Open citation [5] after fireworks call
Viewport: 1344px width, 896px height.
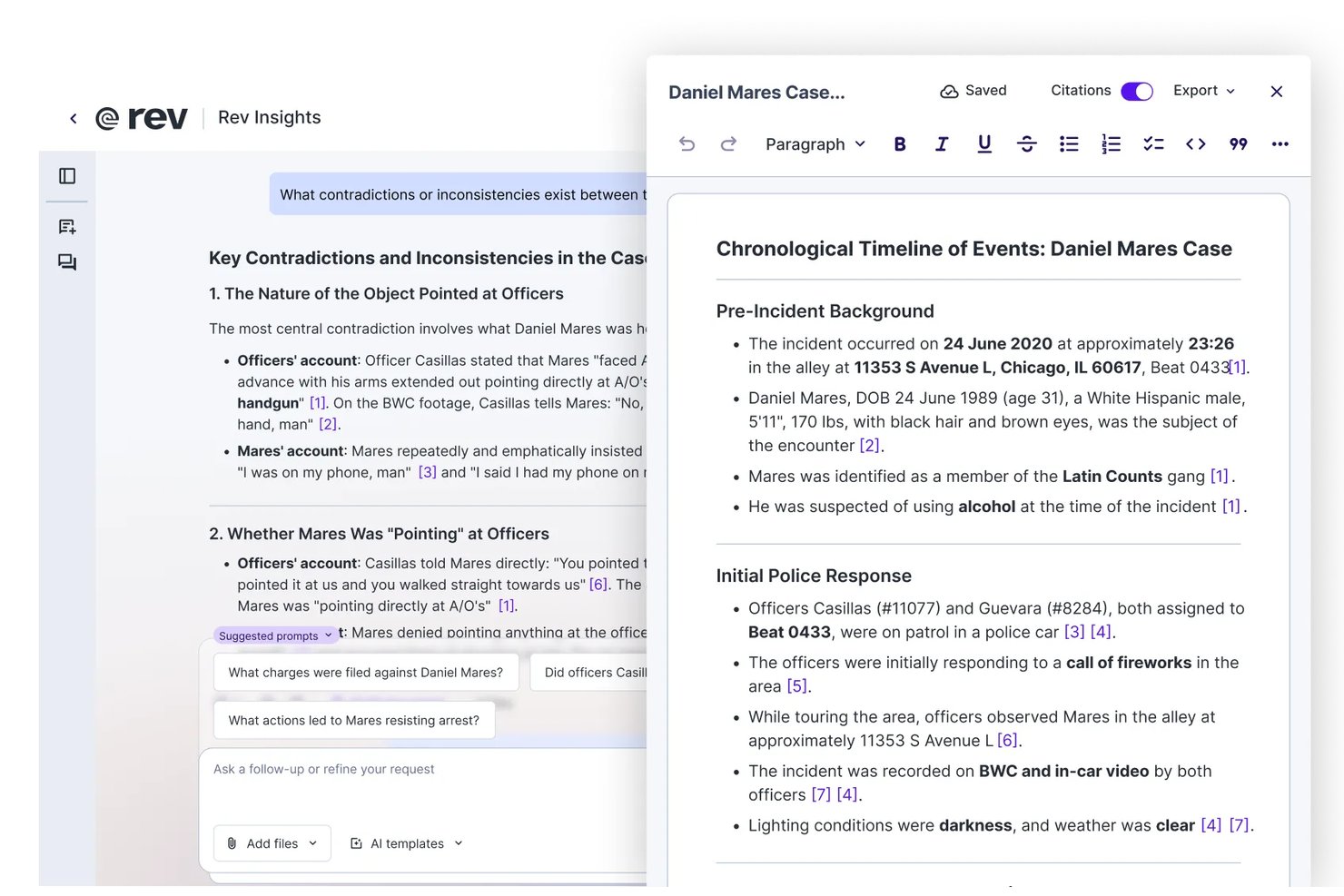pos(797,686)
